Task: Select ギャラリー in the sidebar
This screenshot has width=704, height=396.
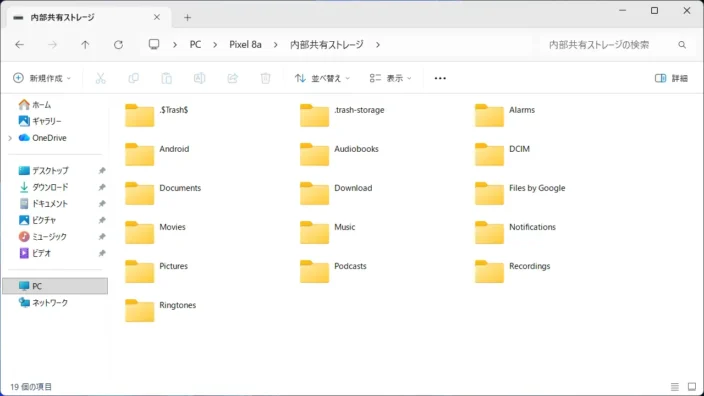Action: pyautogui.click(x=40, y=121)
